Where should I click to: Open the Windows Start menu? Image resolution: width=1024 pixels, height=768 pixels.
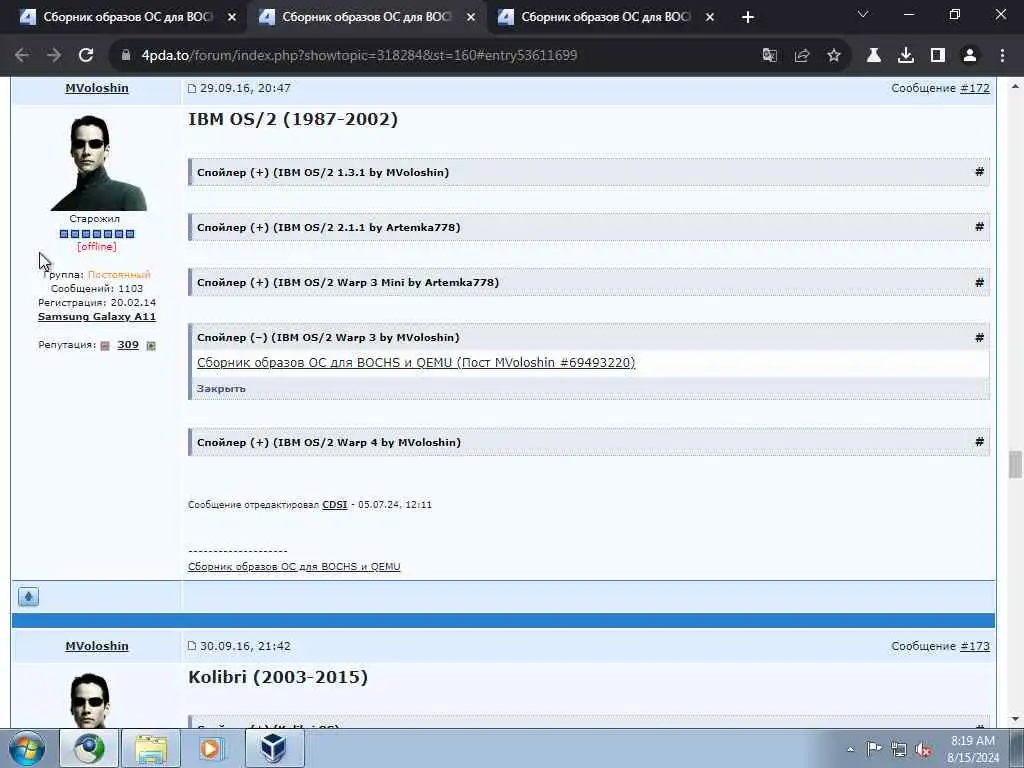pos(27,748)
